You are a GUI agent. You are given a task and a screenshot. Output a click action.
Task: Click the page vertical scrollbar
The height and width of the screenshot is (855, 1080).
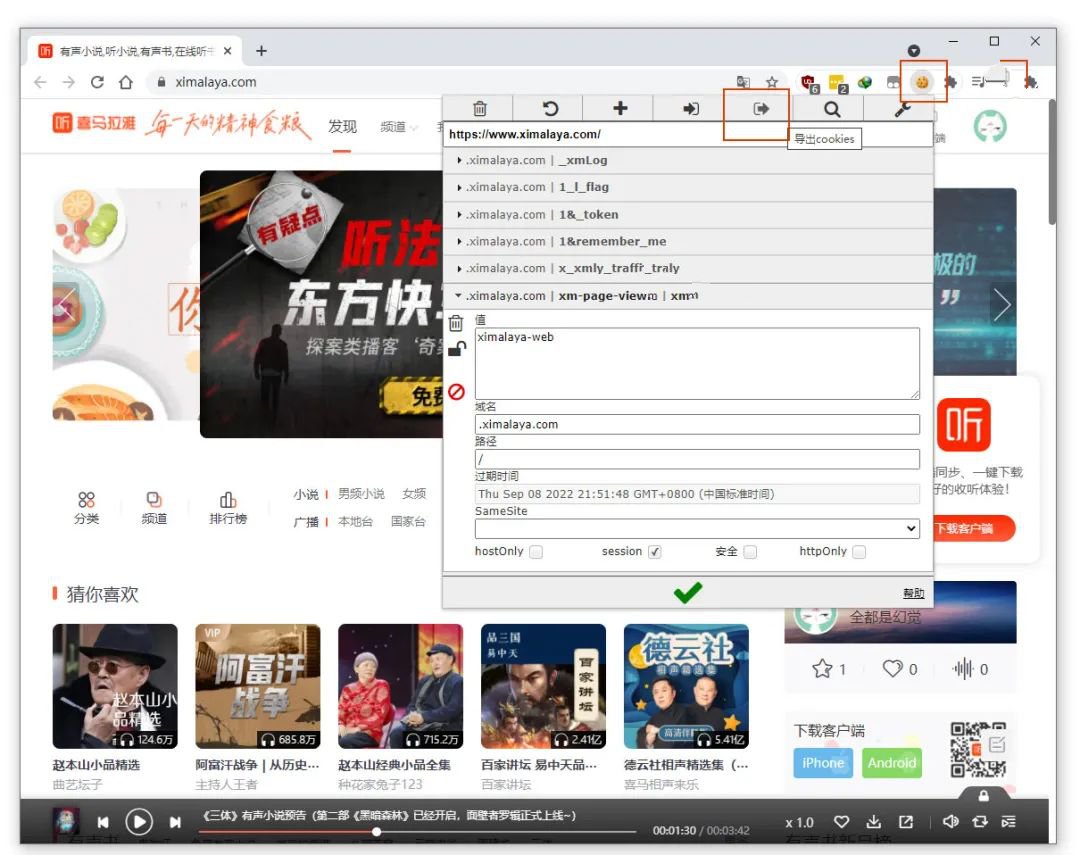(1052, 163)
